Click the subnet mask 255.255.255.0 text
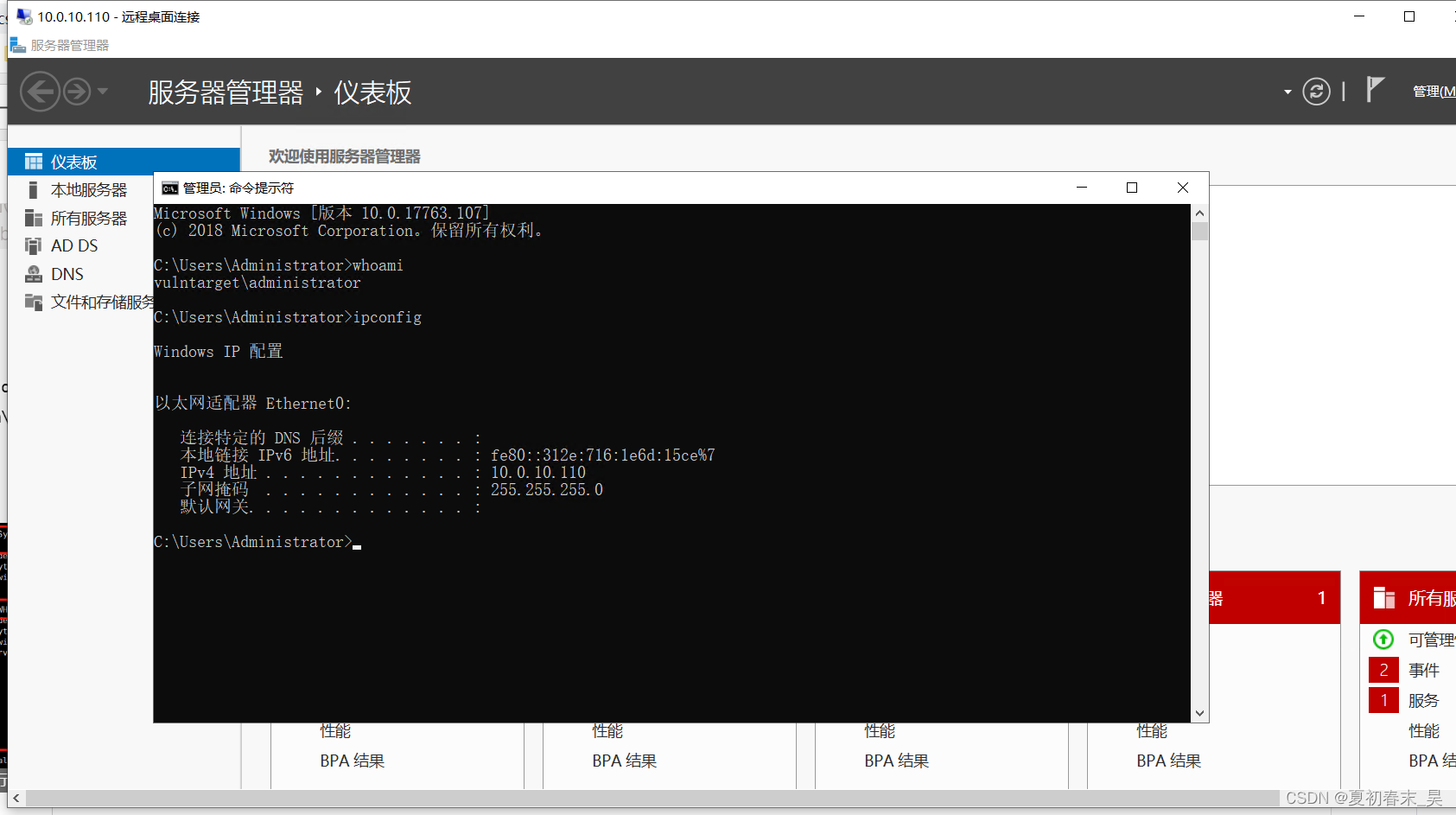The width and height of the screenshot is (1456, 815). (x=547, y=490)
